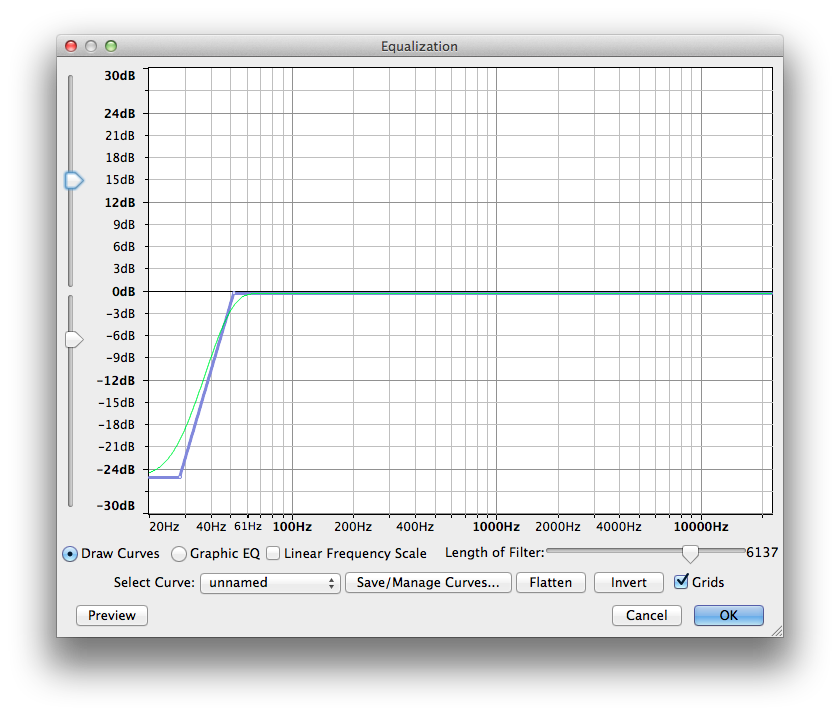Uncheck the Grids checkbox
Viewport: 840px width, 716px height.
point(681,582)
